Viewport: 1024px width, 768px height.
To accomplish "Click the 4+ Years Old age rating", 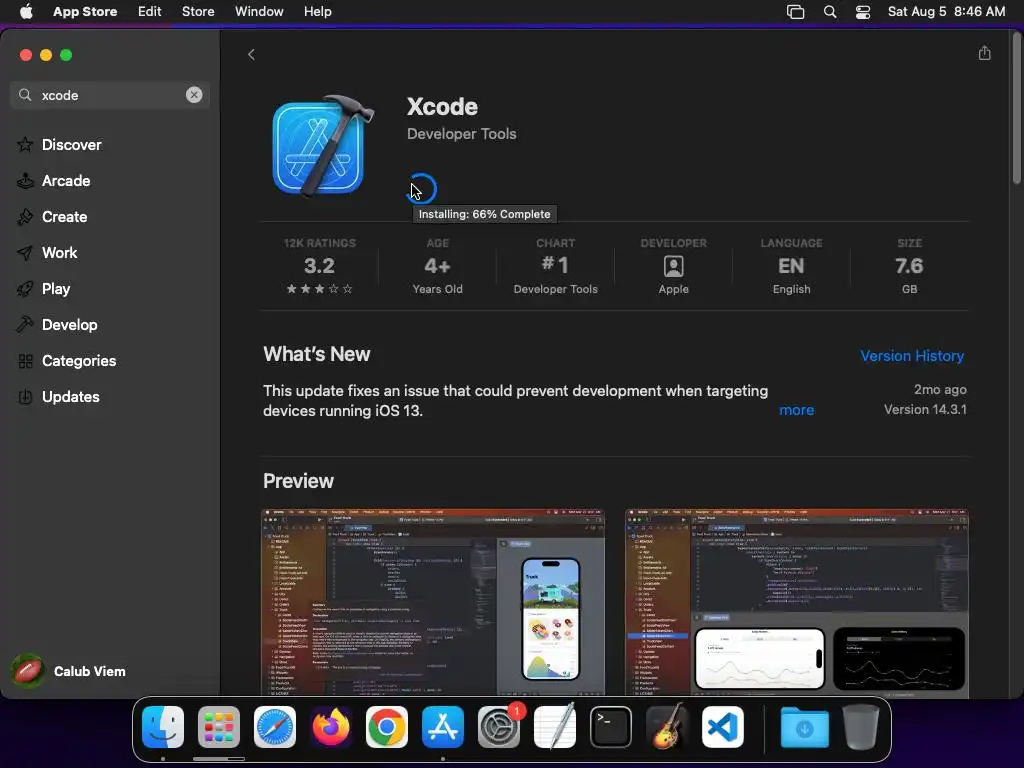I will [438, 266].
